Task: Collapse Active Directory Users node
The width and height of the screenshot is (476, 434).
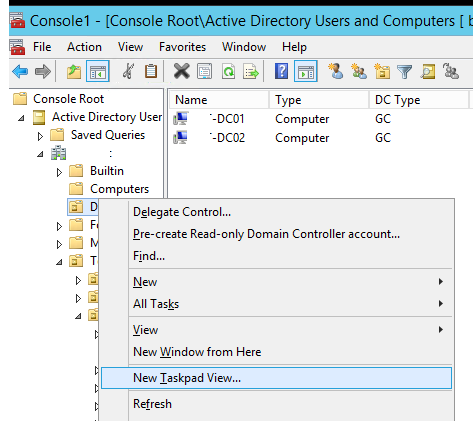Action: (x=21, y=118)
